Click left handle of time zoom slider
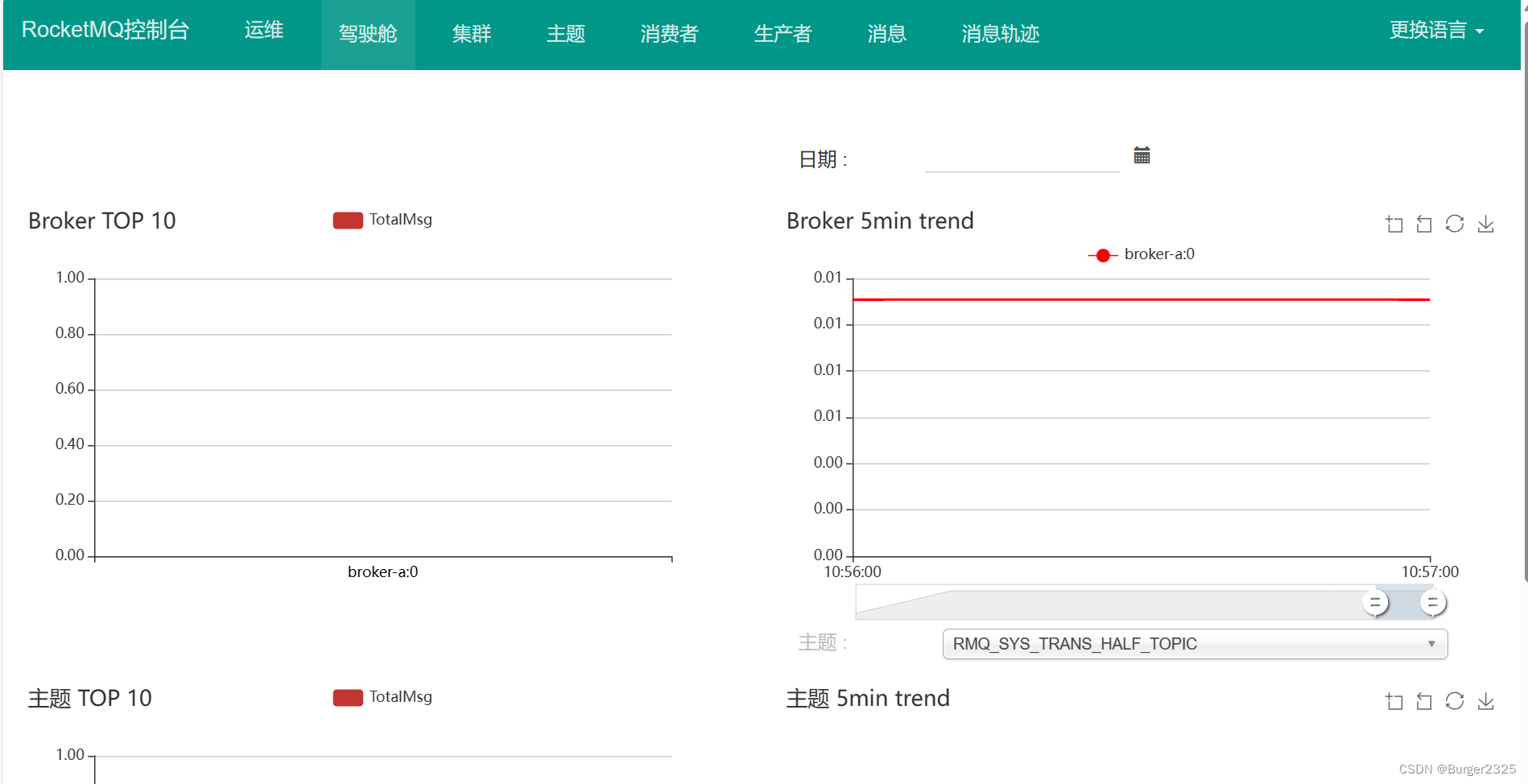This screenshot has width=1528, height=784. pos(1375,602)
